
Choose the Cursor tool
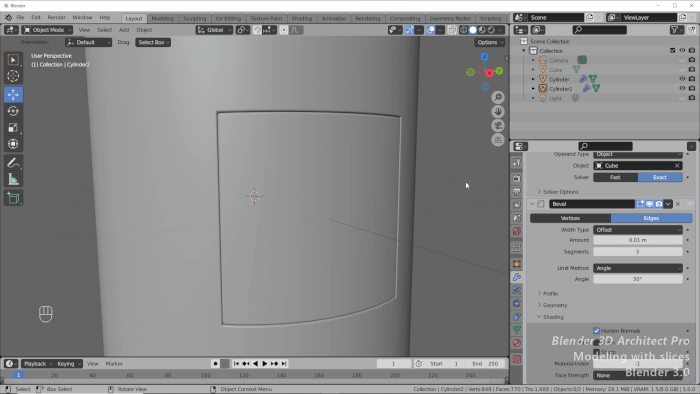[x=13, y=76]
